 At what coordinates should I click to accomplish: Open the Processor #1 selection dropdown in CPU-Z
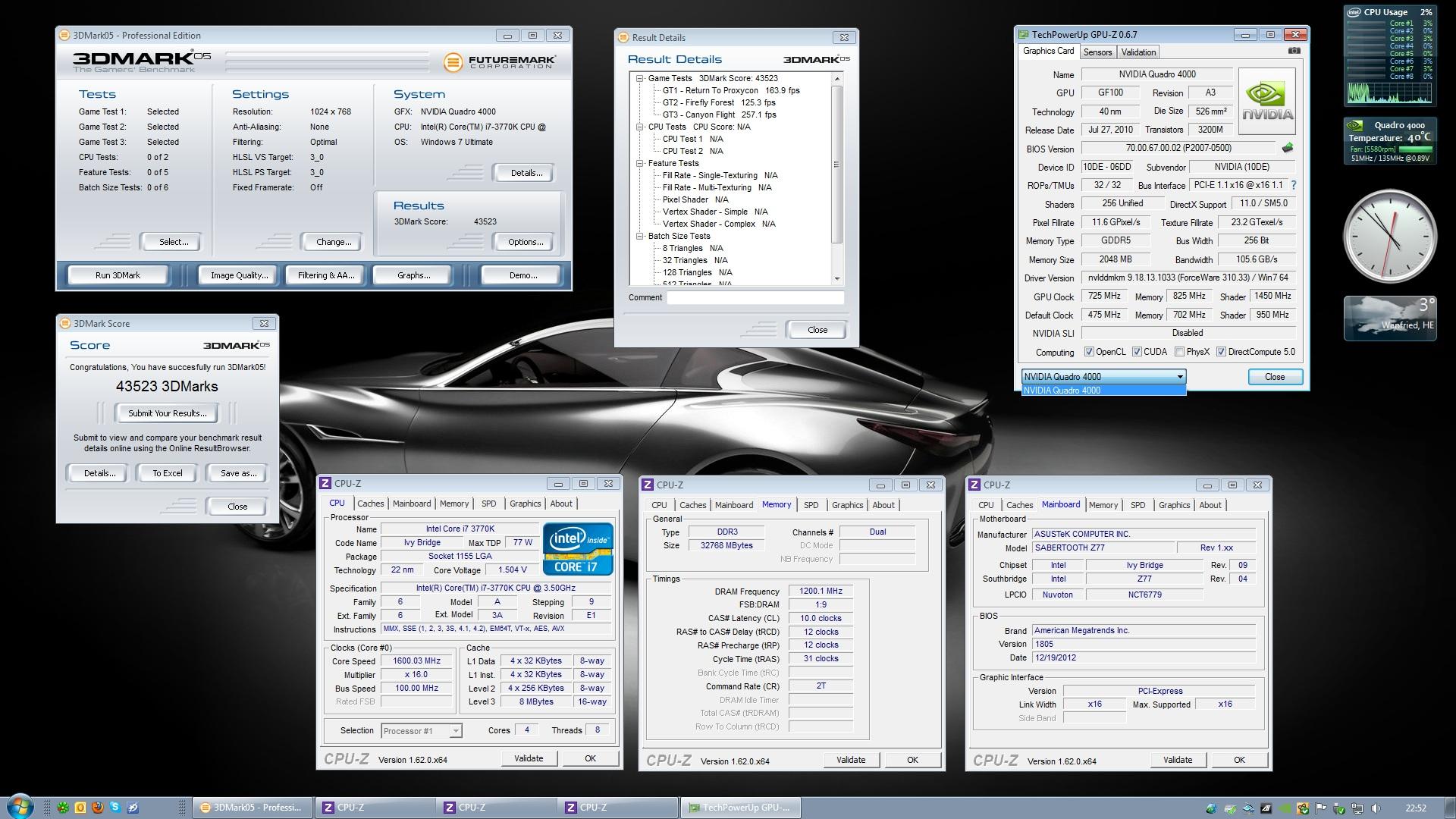pyautogui.click(x=421, y=731)
